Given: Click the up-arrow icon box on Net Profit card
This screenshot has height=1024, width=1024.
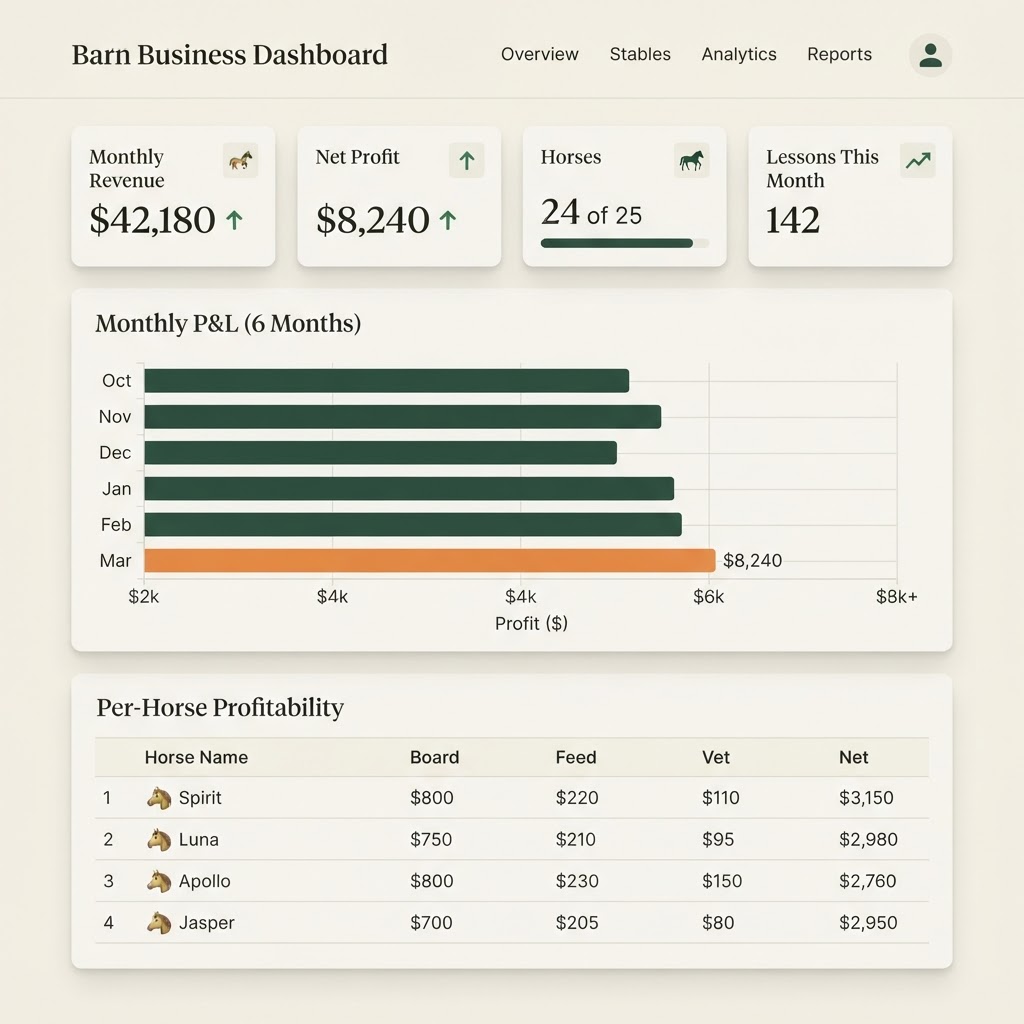Looking at the screenshot, I should [466, 160].
